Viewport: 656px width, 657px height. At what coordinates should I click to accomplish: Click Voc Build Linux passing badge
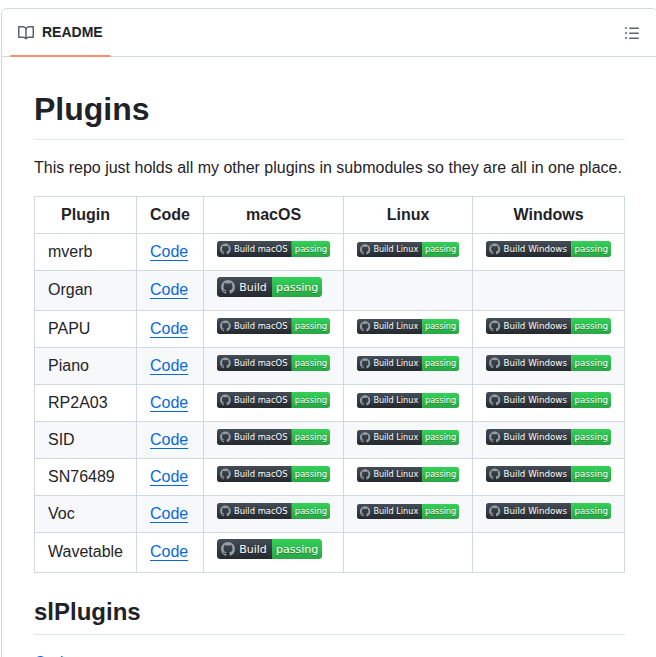pos(408,511)
